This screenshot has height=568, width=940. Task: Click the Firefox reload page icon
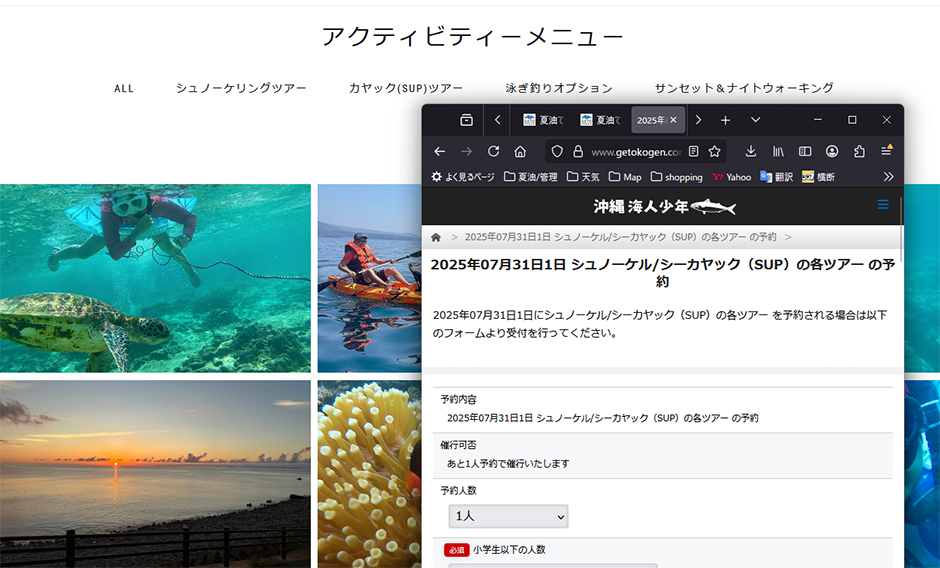click(x=493, y=151)
